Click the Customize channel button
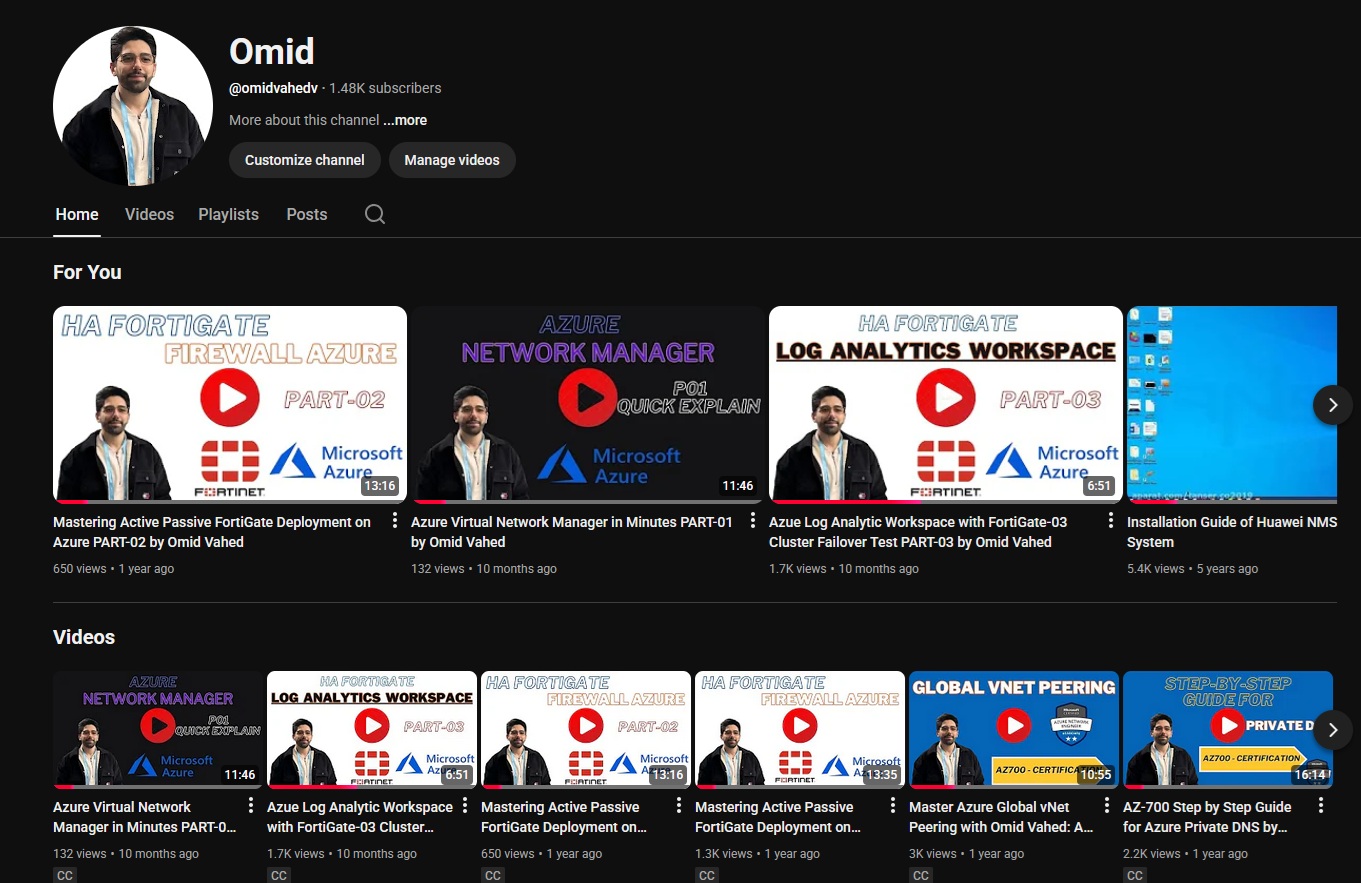1361x883 pixels. pyautogui.click(x=304, y=160)
